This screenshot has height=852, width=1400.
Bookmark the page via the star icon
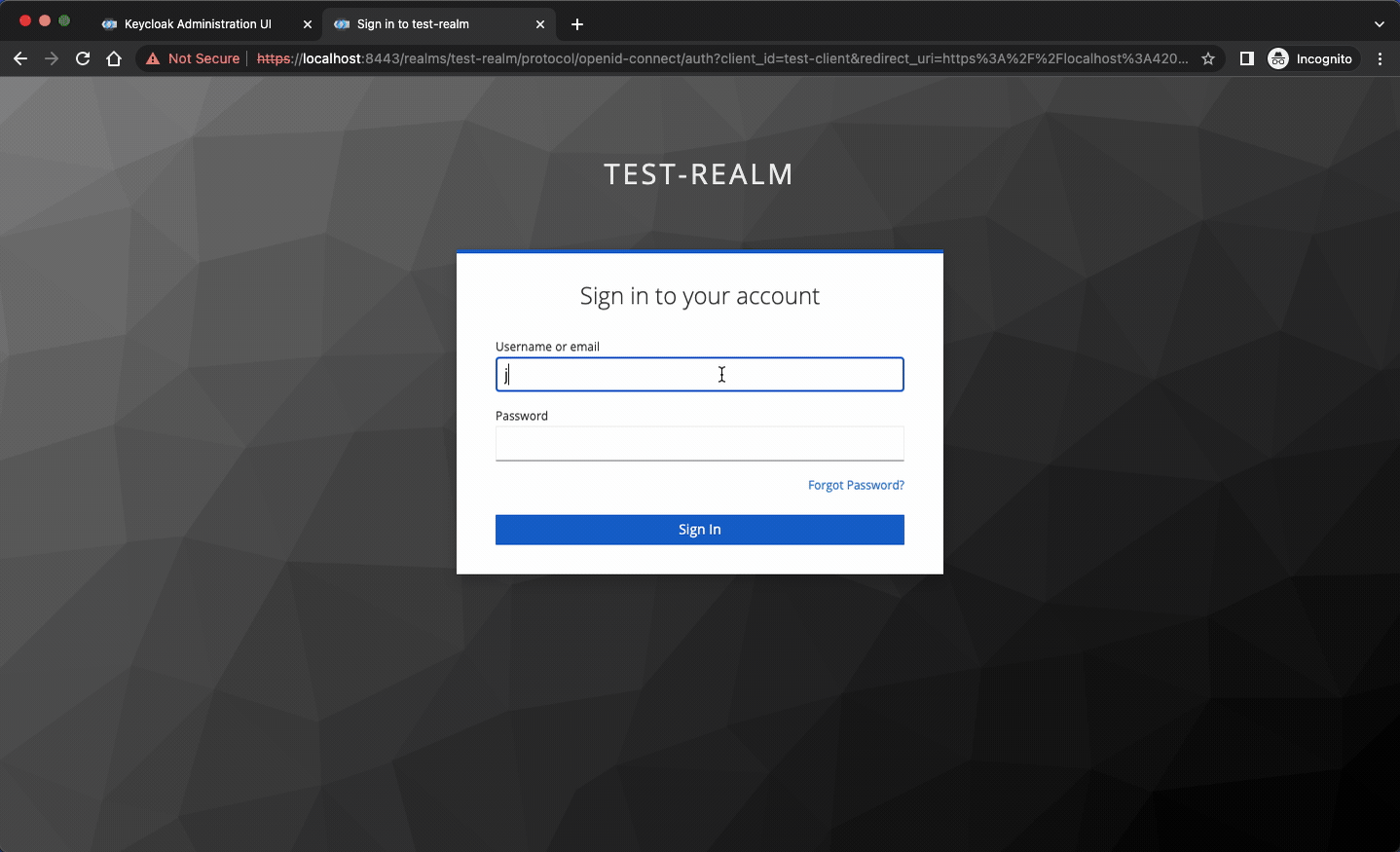tap(1208, 58)
